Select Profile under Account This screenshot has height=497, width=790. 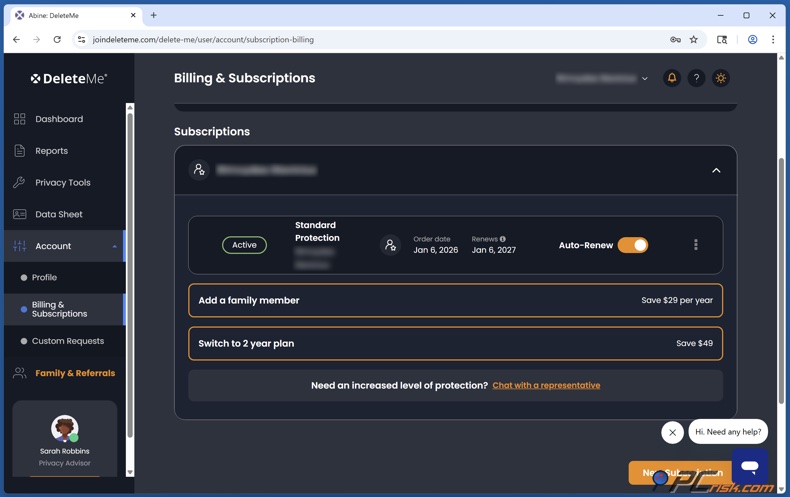44,278
